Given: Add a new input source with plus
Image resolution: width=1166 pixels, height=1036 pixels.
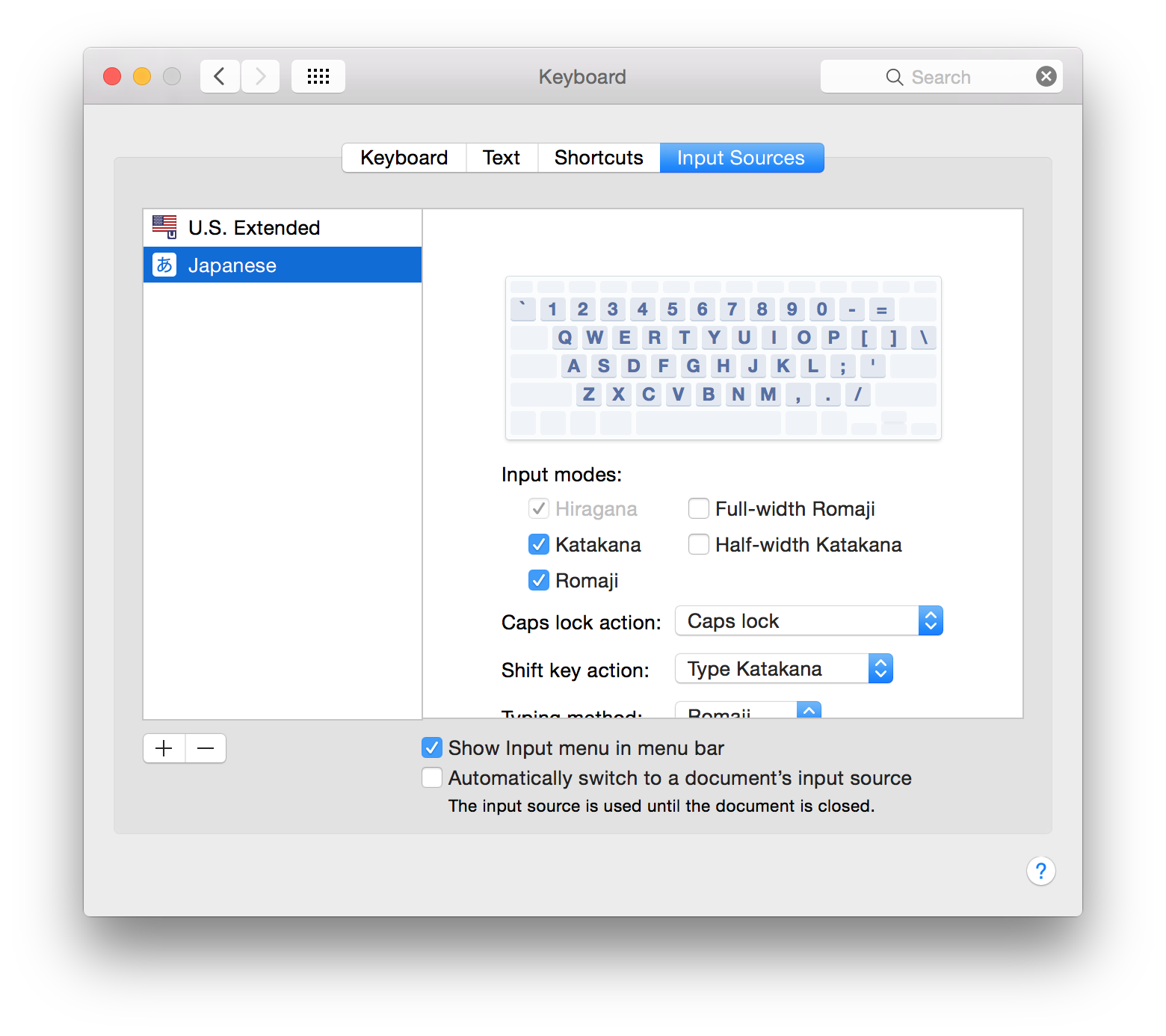Looking at the screenshot, I should coord(164,748).
